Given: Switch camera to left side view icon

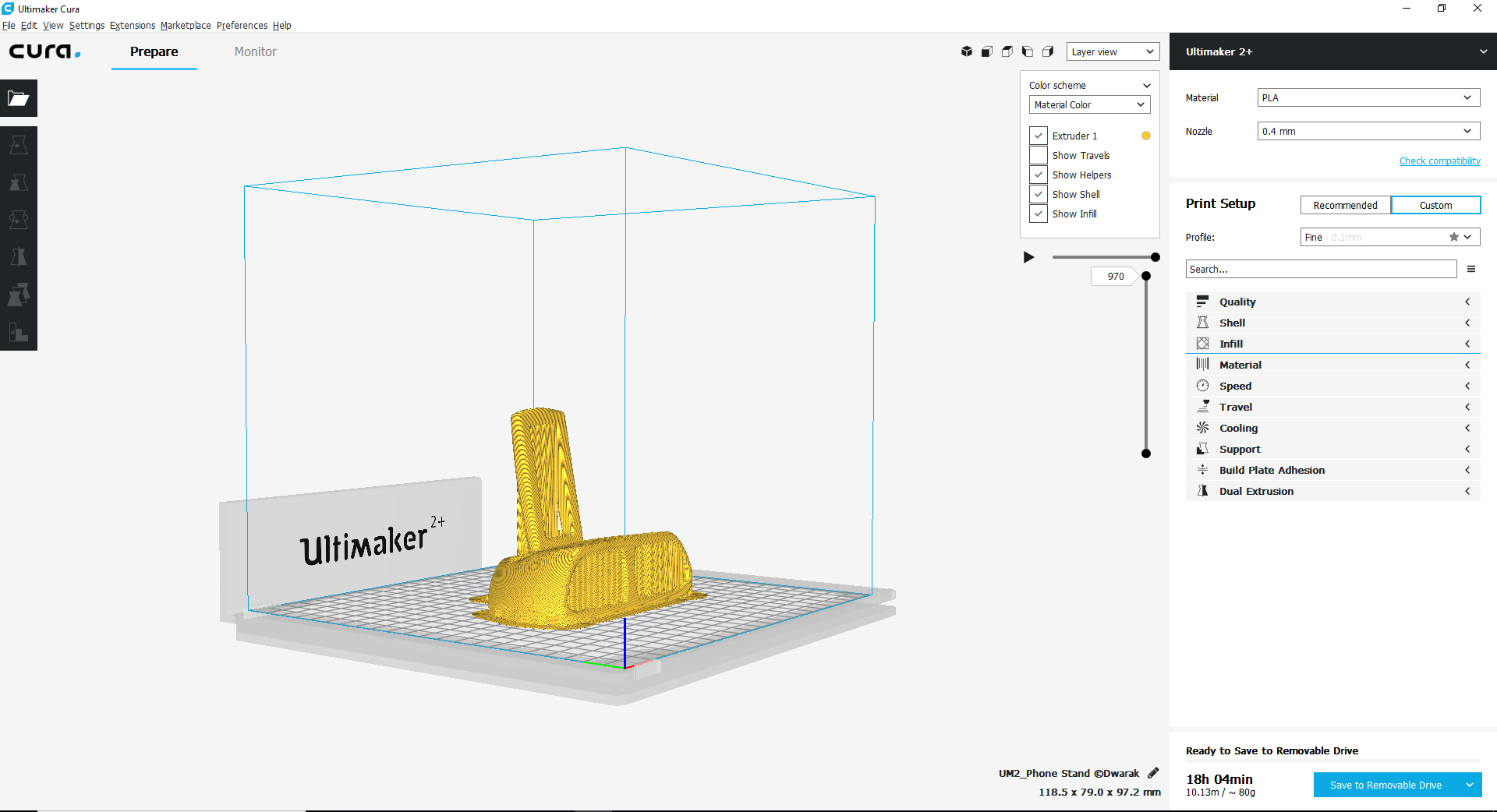Looking at the screenshot, I should tap(1028, 51).
